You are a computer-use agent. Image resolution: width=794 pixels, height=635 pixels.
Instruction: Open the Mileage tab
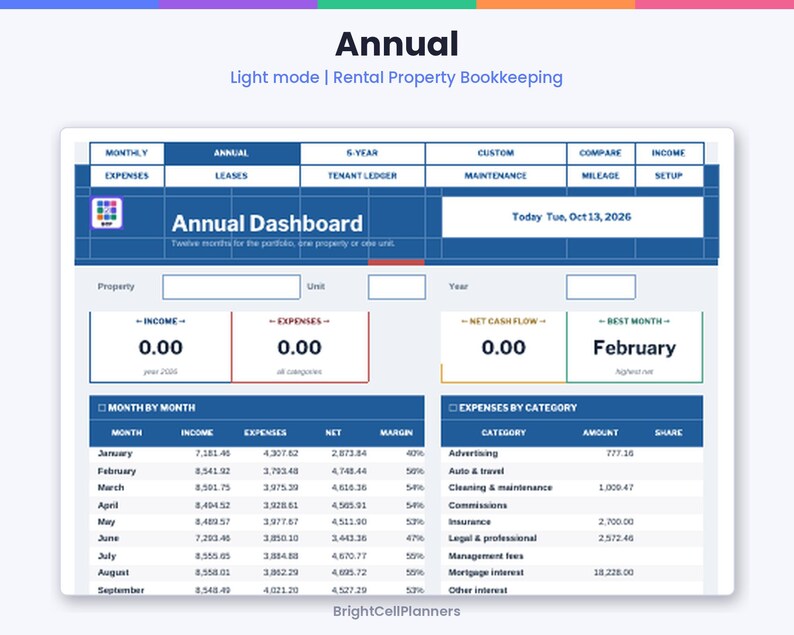click(x=601, y=176)
